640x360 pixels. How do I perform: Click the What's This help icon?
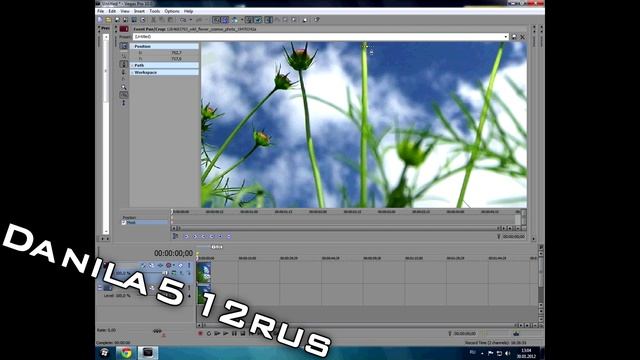(317, 20)
